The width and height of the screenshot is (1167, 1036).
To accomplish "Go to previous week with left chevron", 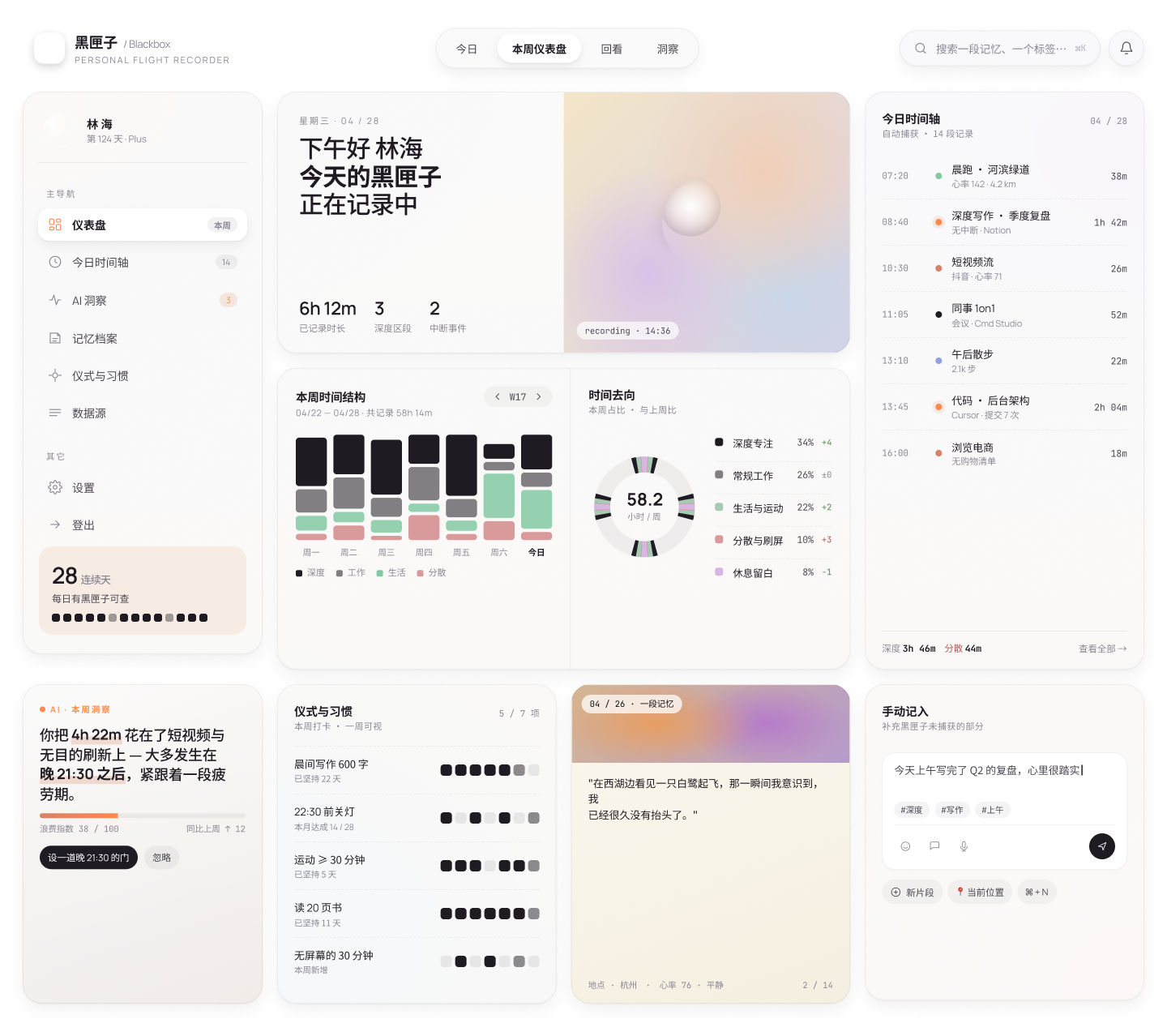I will pos(498,397).
